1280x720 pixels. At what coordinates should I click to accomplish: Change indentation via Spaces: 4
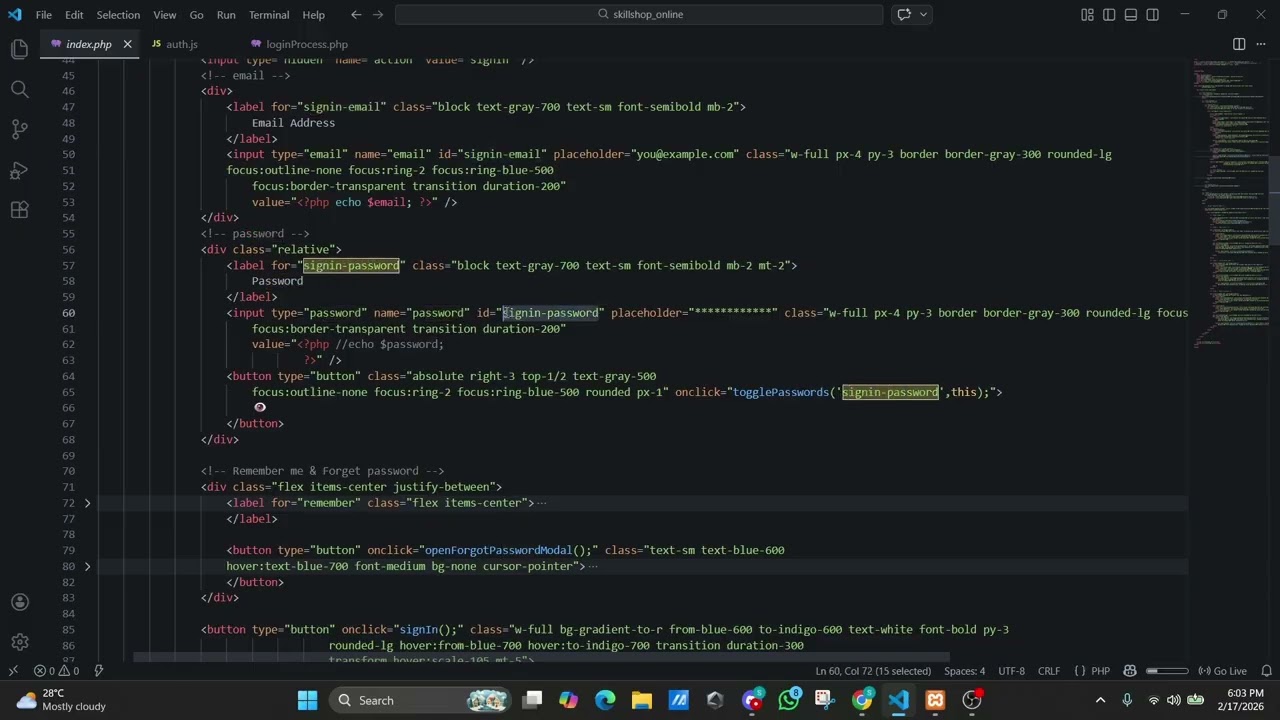pyautogui.click(x=965, y=671)
